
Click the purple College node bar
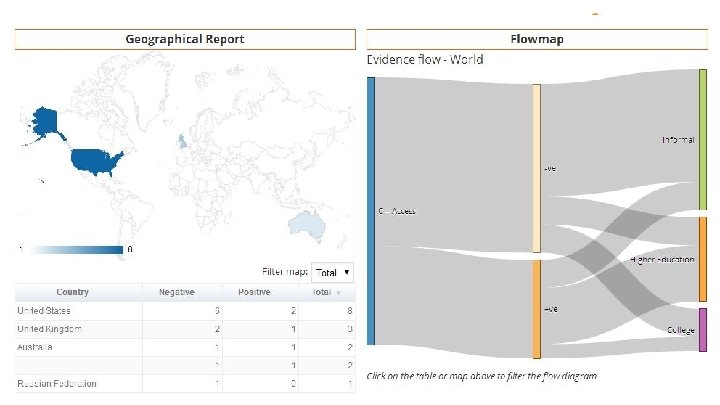(703, 330)
